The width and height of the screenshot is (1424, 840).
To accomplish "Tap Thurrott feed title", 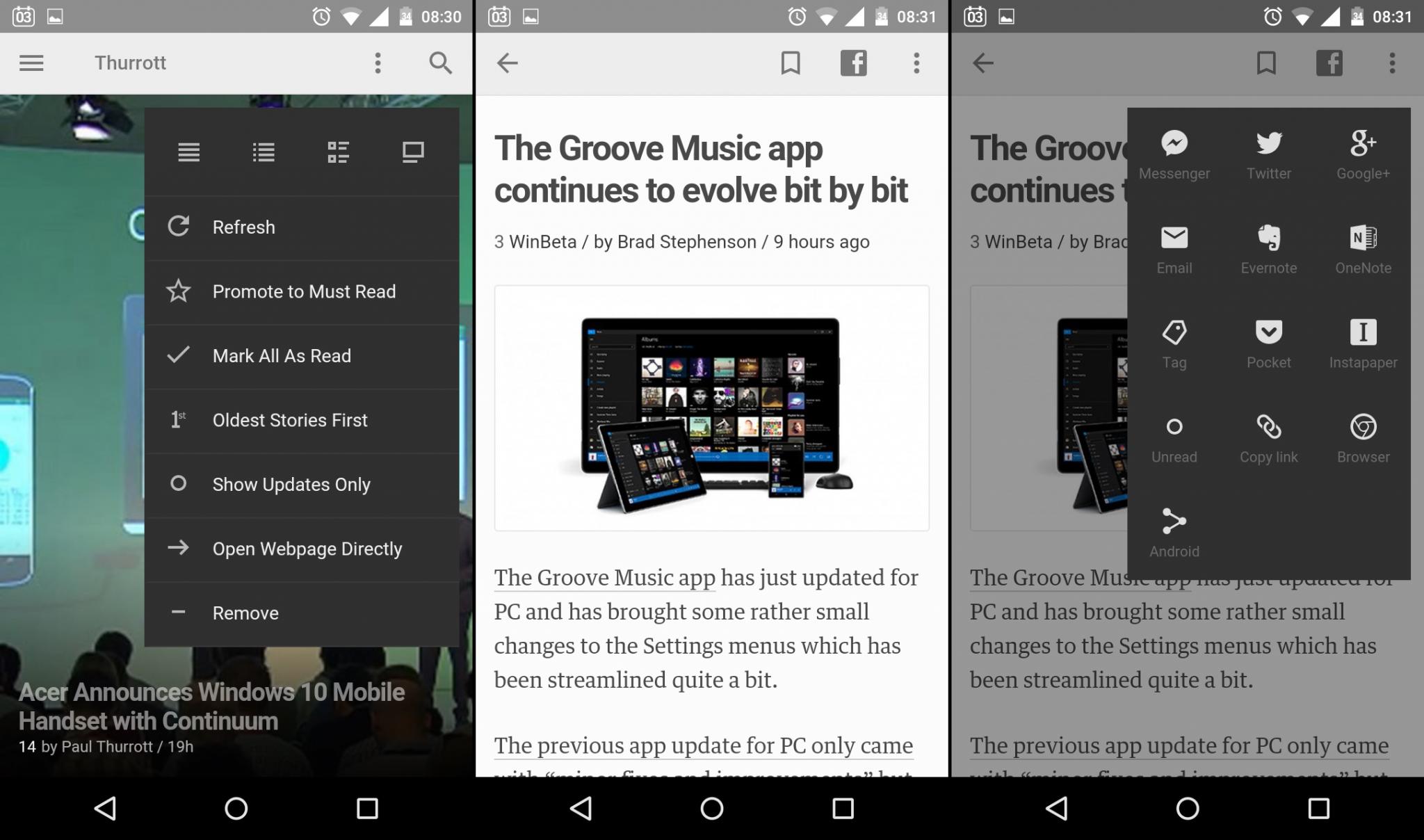I will click(131, 63).
